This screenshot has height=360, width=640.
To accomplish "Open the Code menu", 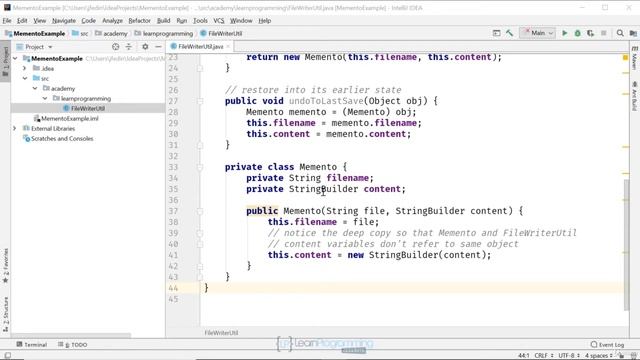I will tap(88, 20).
